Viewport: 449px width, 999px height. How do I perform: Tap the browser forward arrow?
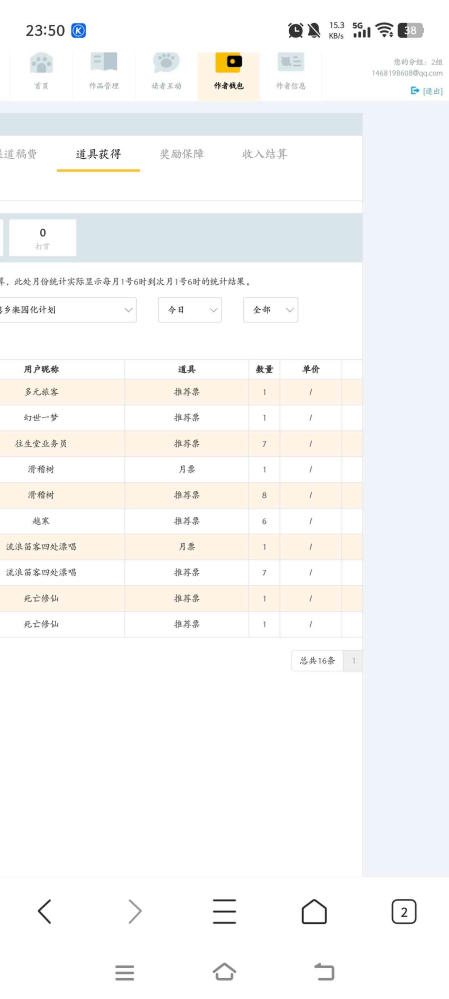pos(134,912)
